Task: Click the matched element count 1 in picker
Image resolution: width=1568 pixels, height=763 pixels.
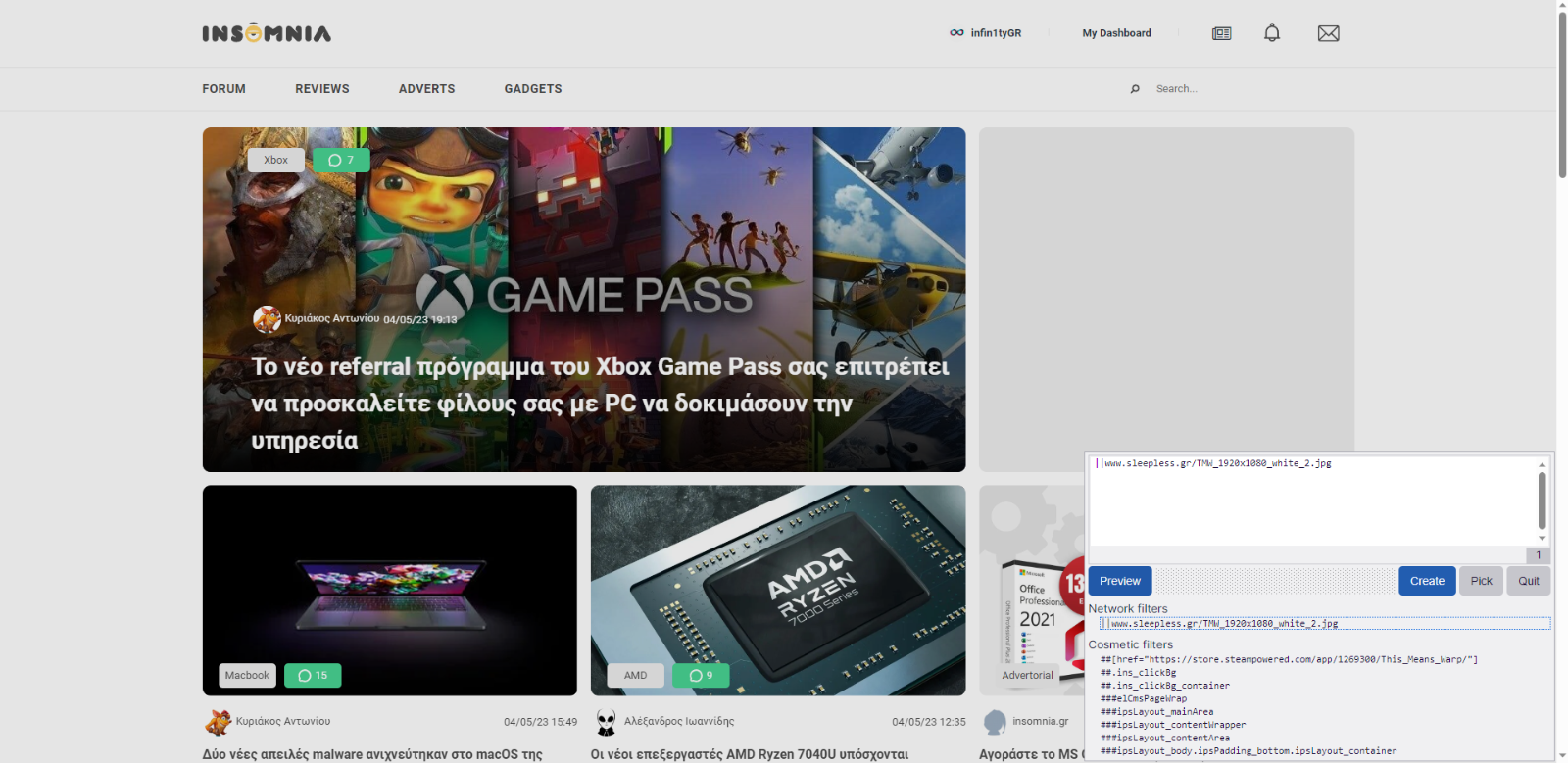Action: (1539, 555)
